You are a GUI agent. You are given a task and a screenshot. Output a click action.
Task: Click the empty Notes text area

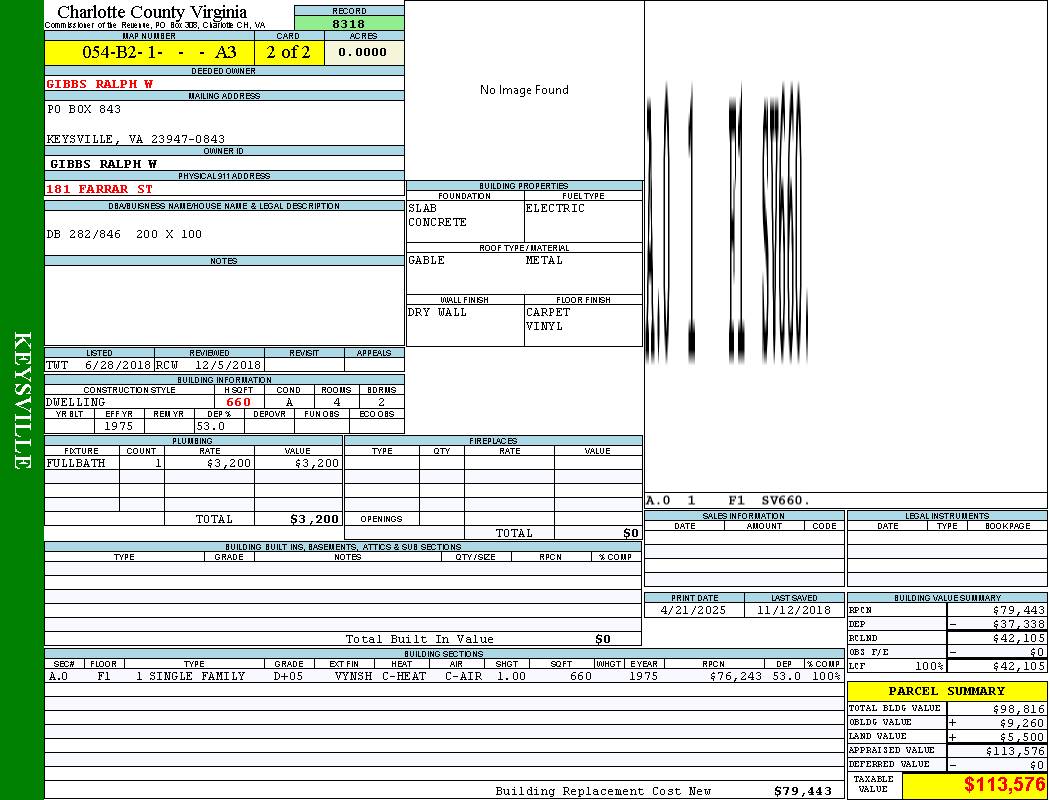click(x=224, y=304)
